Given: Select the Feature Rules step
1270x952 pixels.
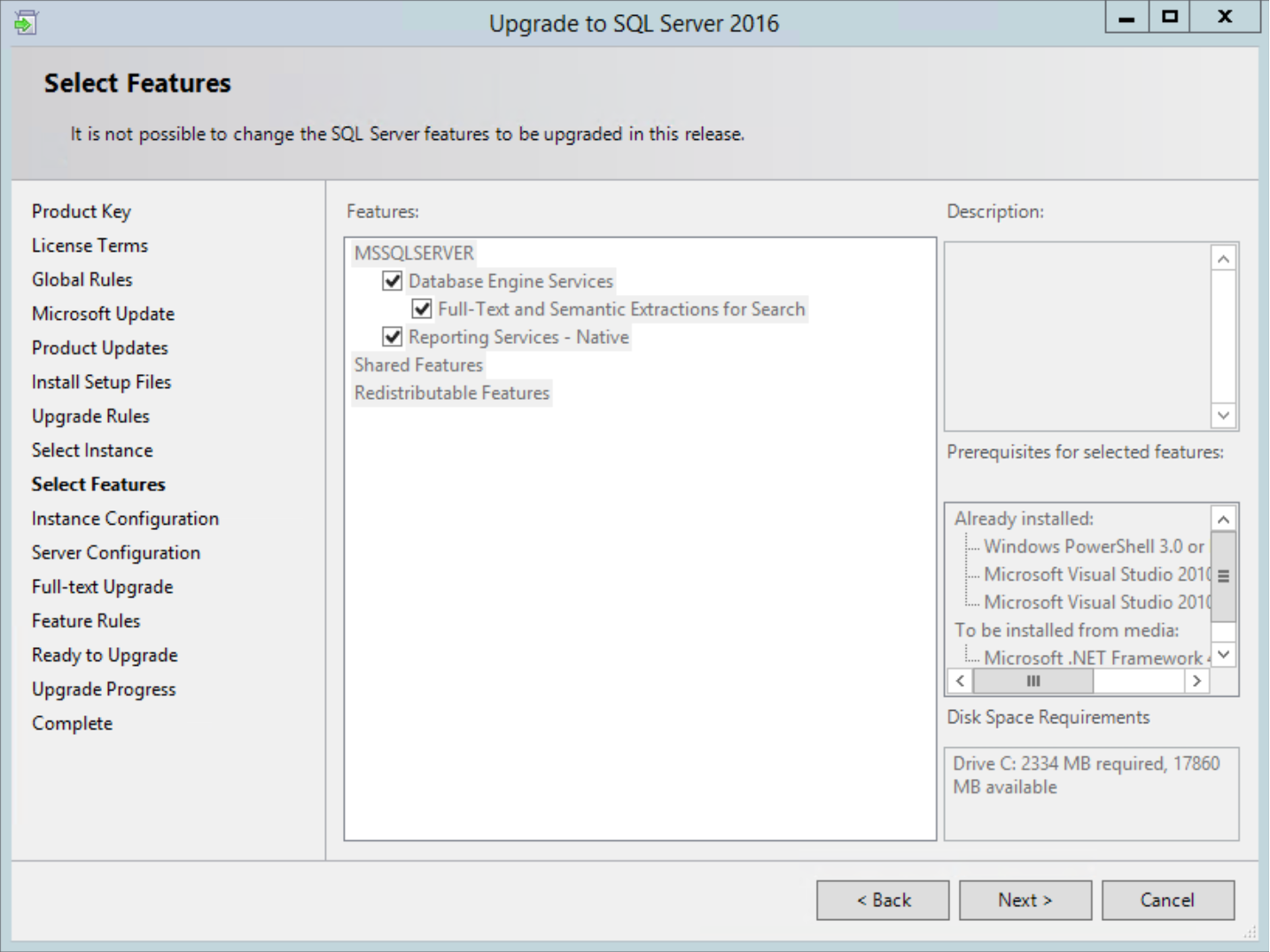Looking at the screenshot, I should [x=86, y=621].
